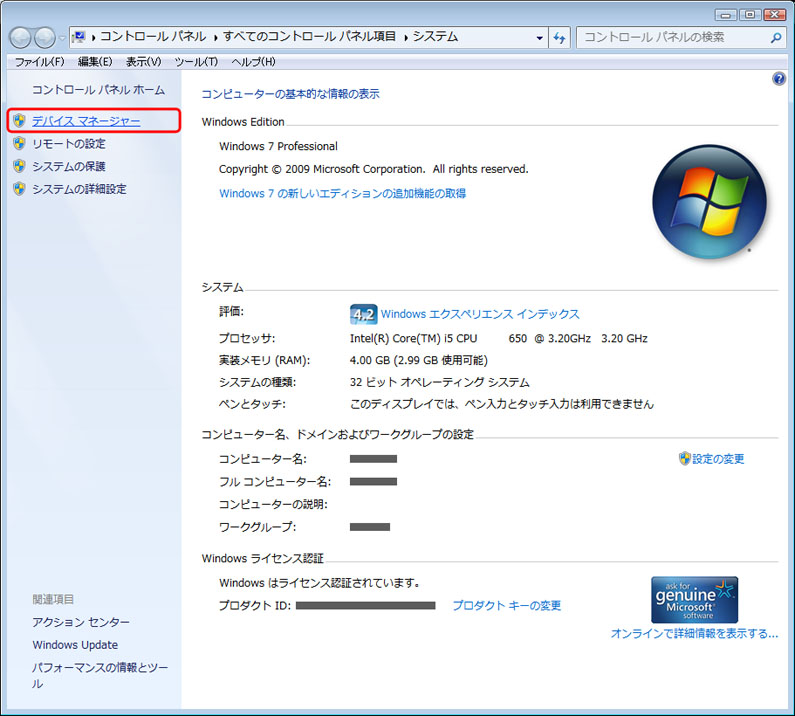
Task: Click the blue help question mark icon
Action: pyautogui.click(x=779, y=79)
